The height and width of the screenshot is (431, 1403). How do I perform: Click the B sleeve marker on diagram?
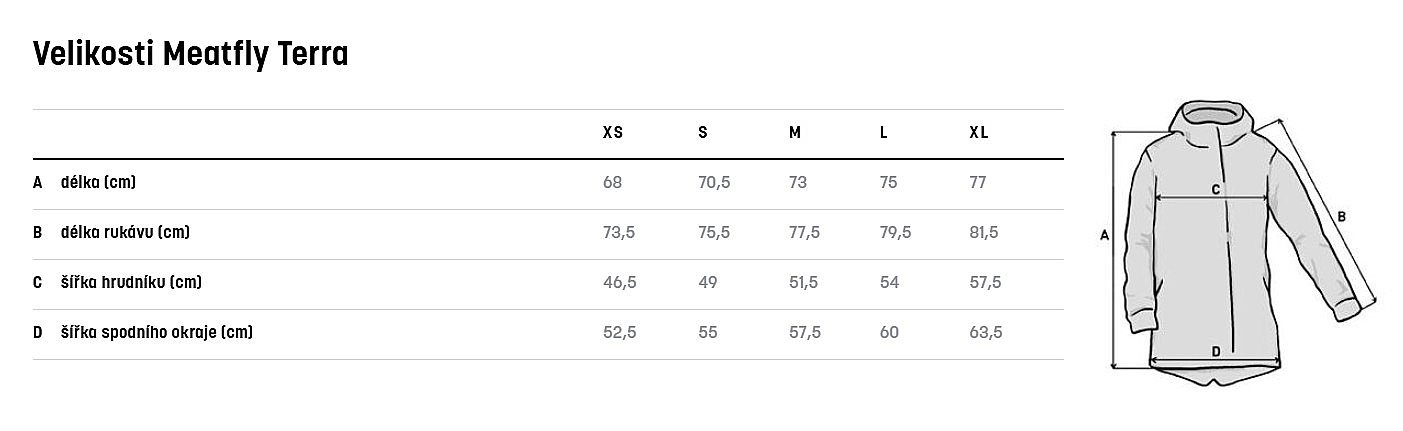[1342, 216]
